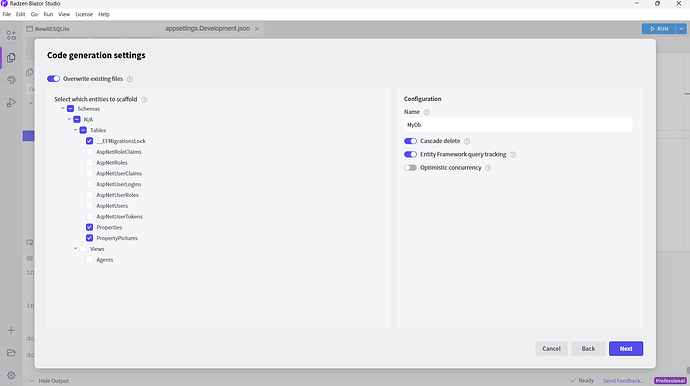
Task: Collapse the Tables tree node
Action: coord(75,130)
